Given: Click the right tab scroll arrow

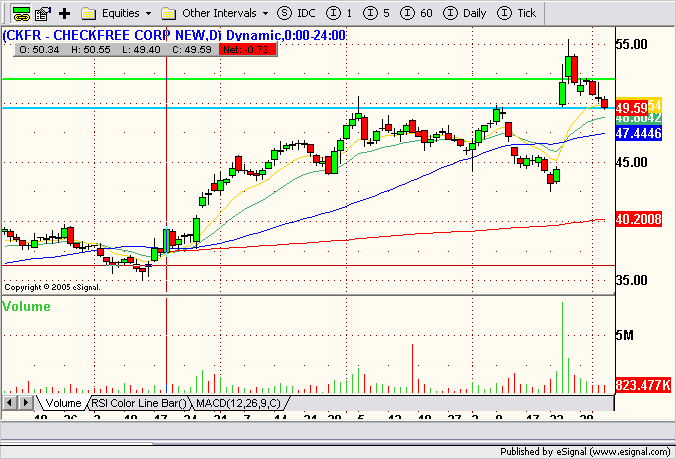Looking at the screenshot, I should [x=26, y=403].
